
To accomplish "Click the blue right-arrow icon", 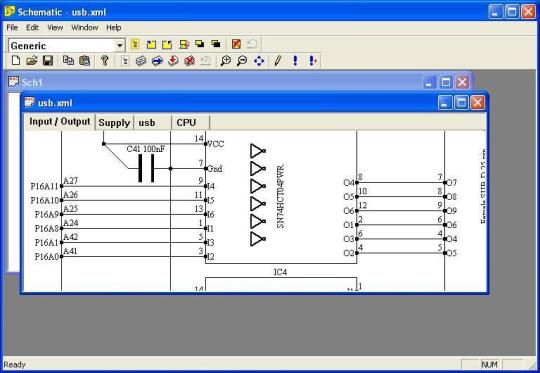I will (x=157, y=61).
